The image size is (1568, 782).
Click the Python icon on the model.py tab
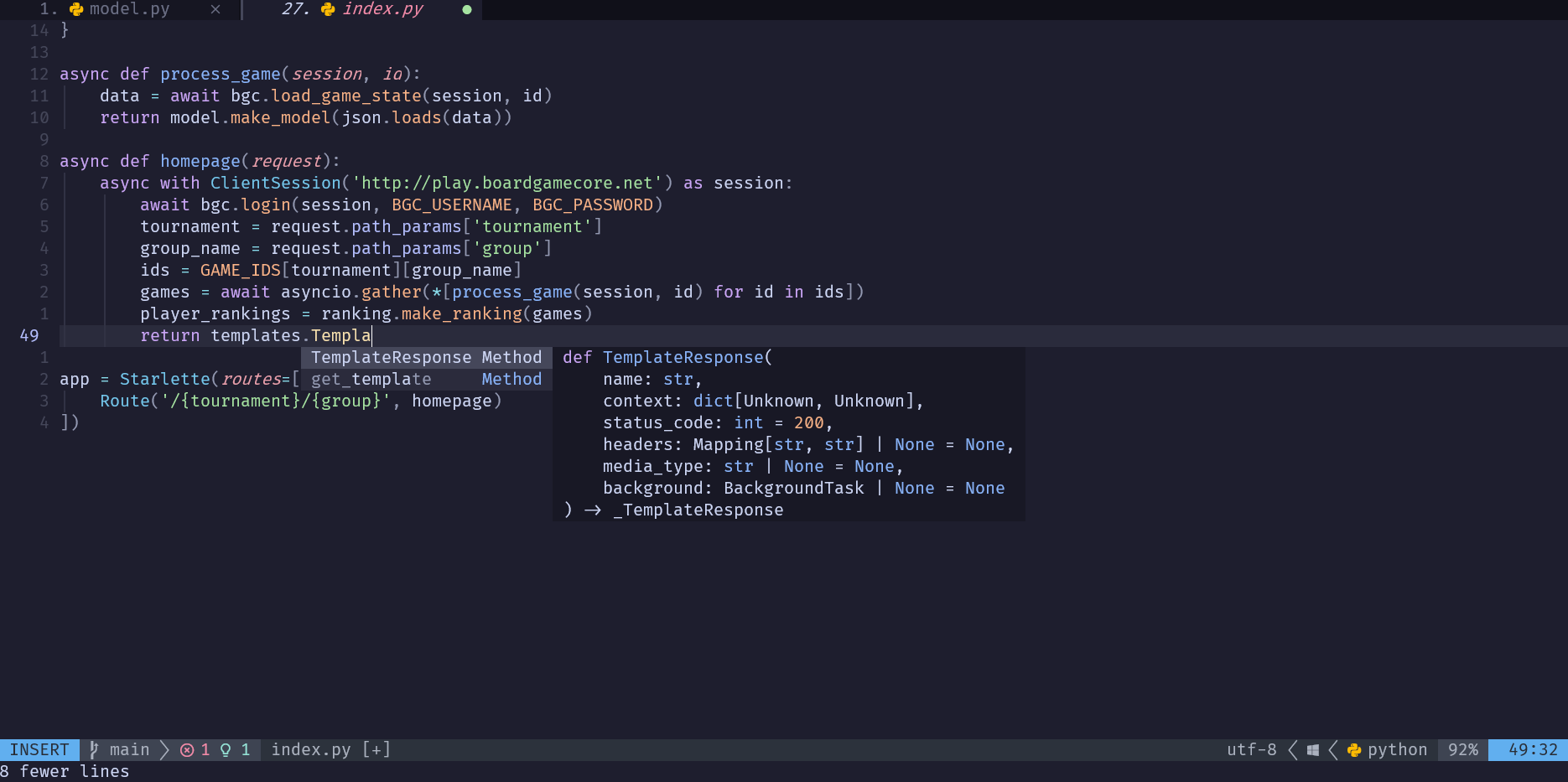coord(75,9)
